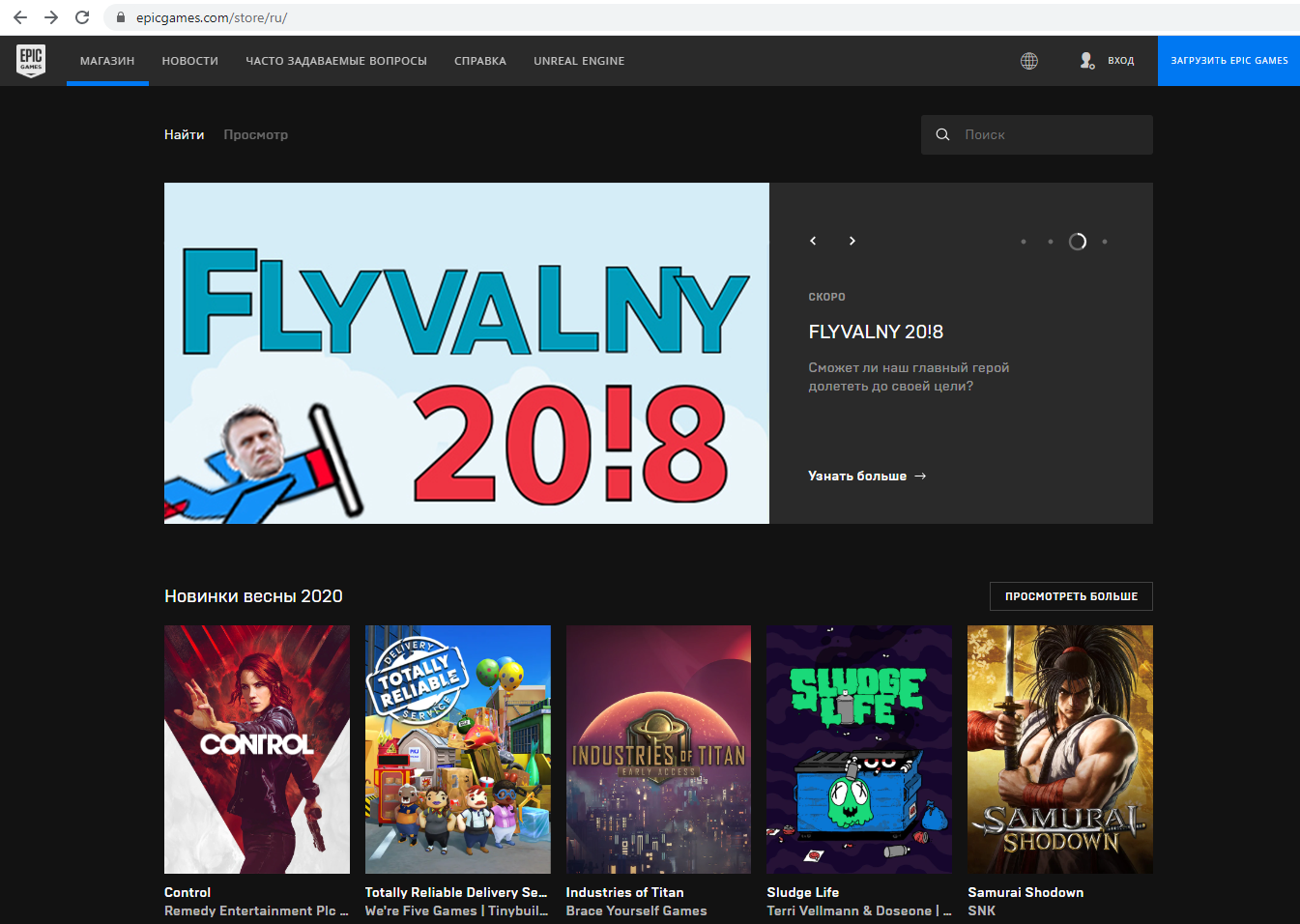Open the Control game thumbnail

tap(257, 749)
